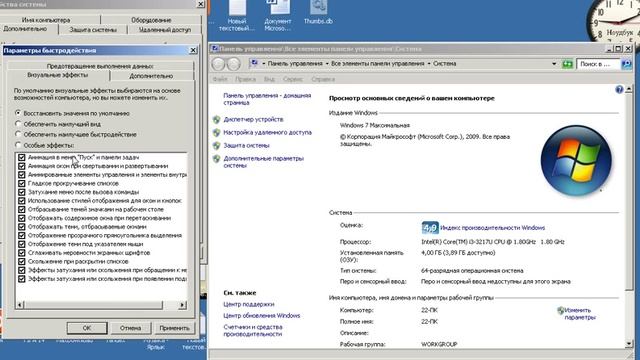Select Обеспечить наилучшее быстродействие option

coord(18,134)
